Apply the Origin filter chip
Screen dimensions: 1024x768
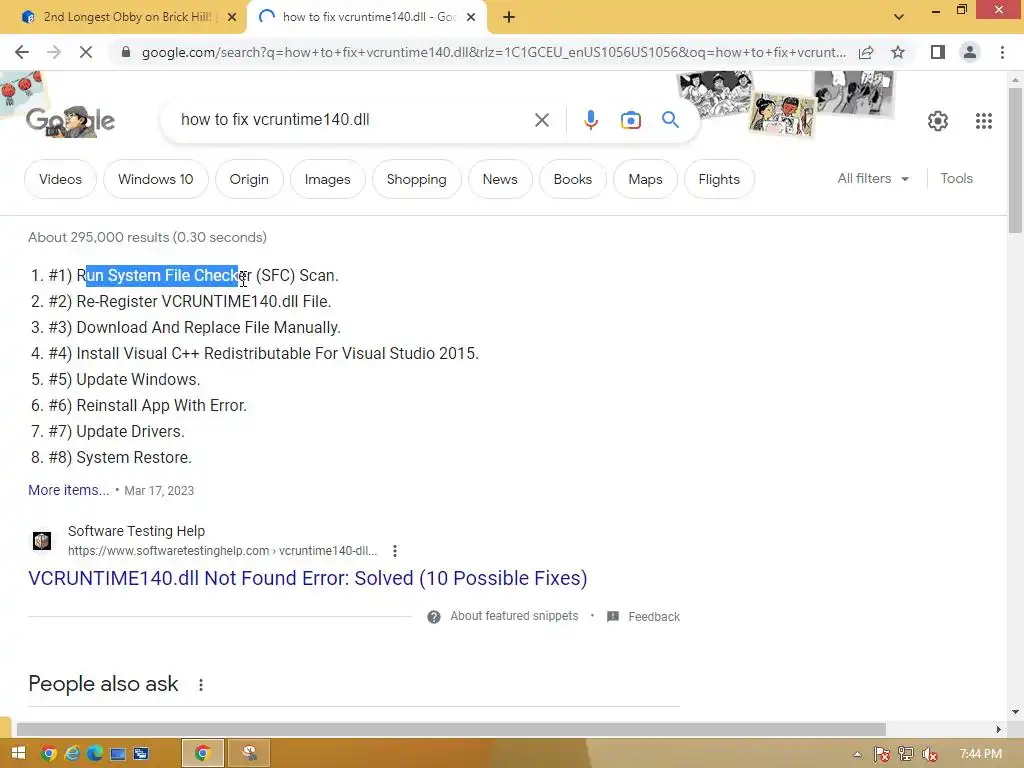tap(249, 179)
